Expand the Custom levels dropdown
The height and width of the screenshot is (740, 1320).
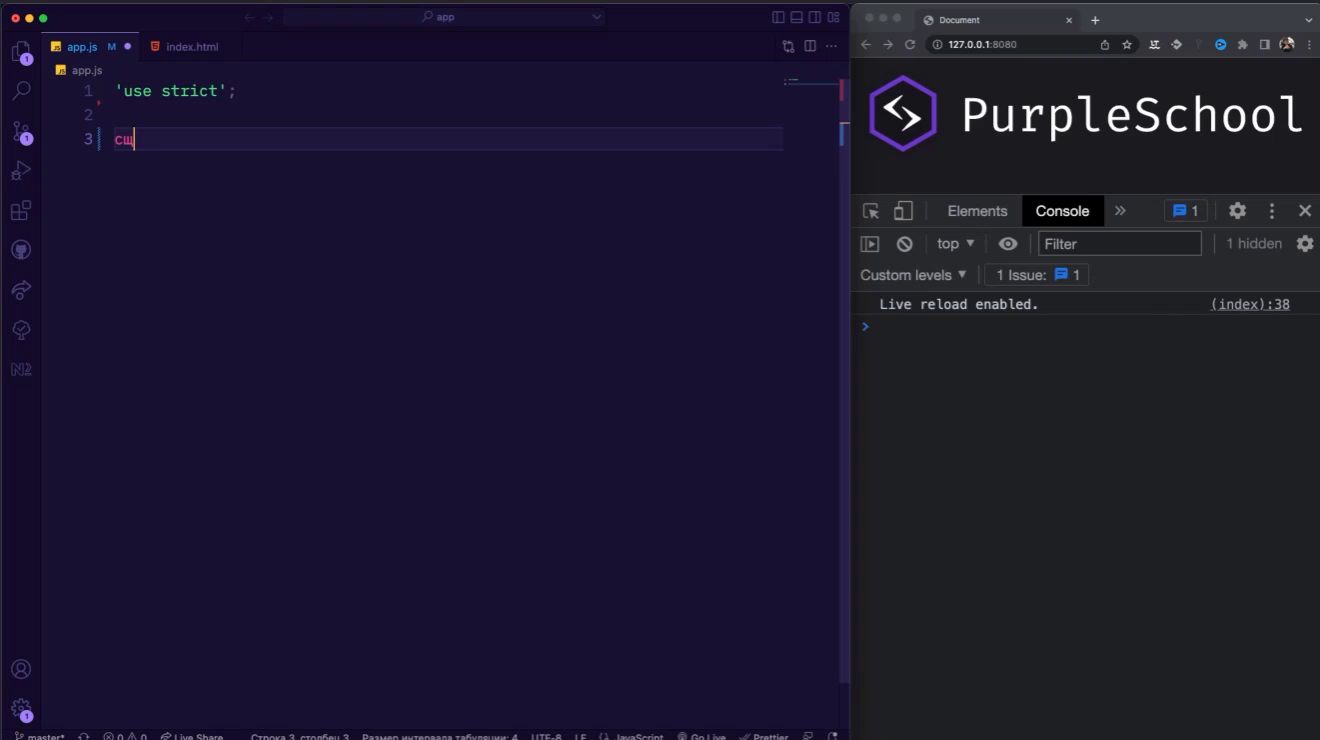coord(913,275)
